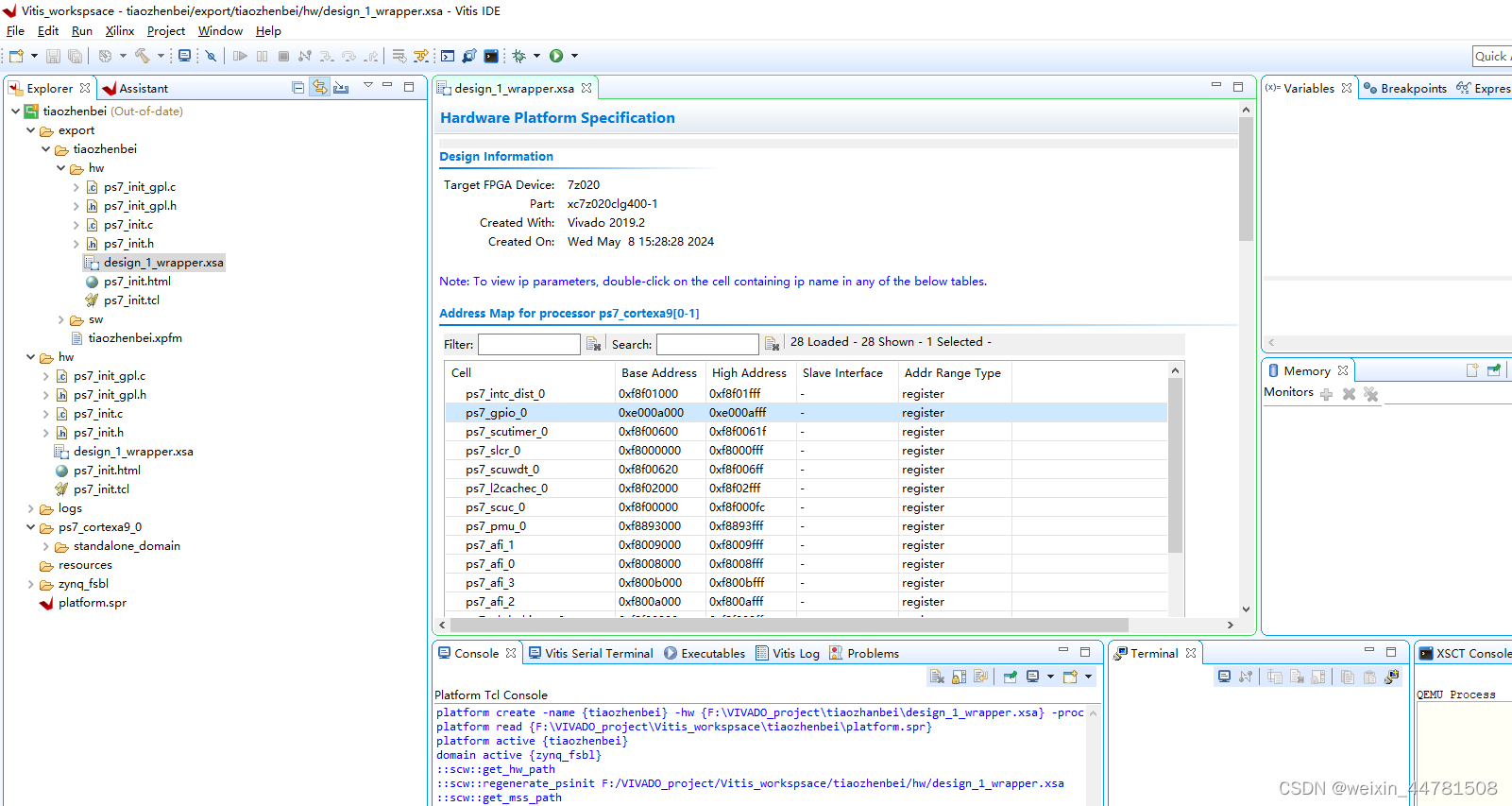Switch to the Breakpoints tab
This screenshot has height=806, width=1512.
click(1404, 88)
